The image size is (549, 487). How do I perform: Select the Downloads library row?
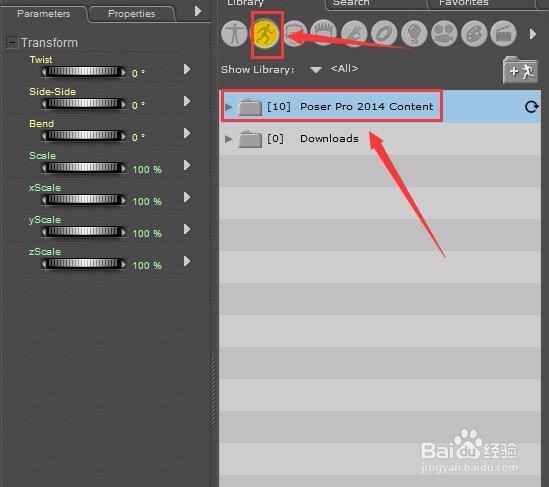coord(380,139)
